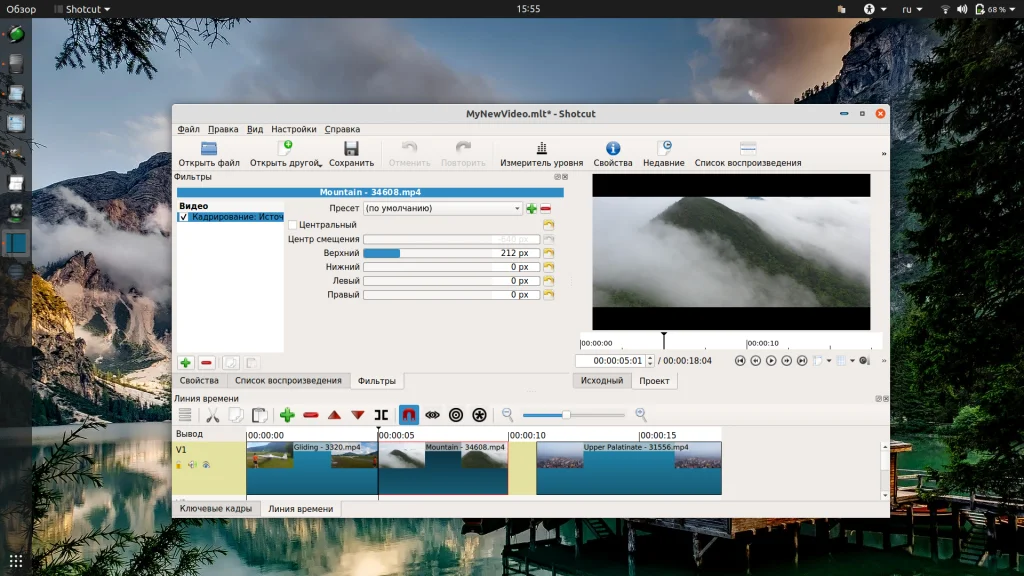The height and width of the screenshot is (576, 1024).
Task: Click the Open File (Открыть файл) icon
Action: click(x=209, y=149)
